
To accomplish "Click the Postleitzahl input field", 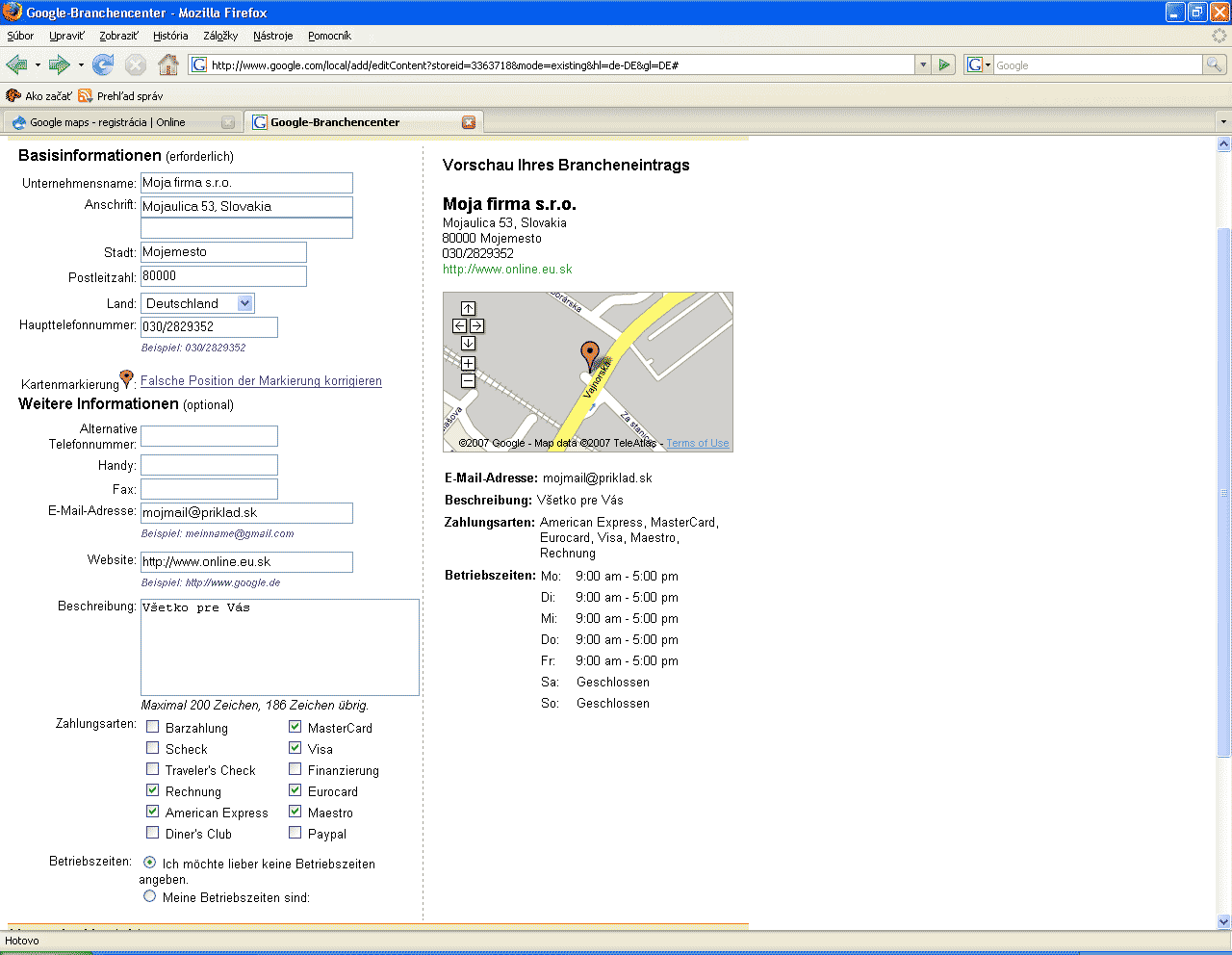I will coord(223,276).
